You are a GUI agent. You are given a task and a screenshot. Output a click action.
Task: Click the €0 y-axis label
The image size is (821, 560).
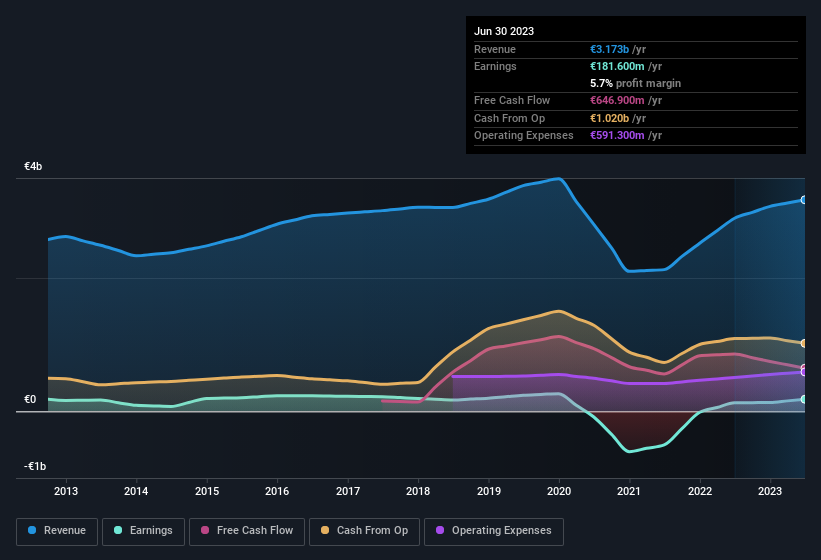click(30, 399)
